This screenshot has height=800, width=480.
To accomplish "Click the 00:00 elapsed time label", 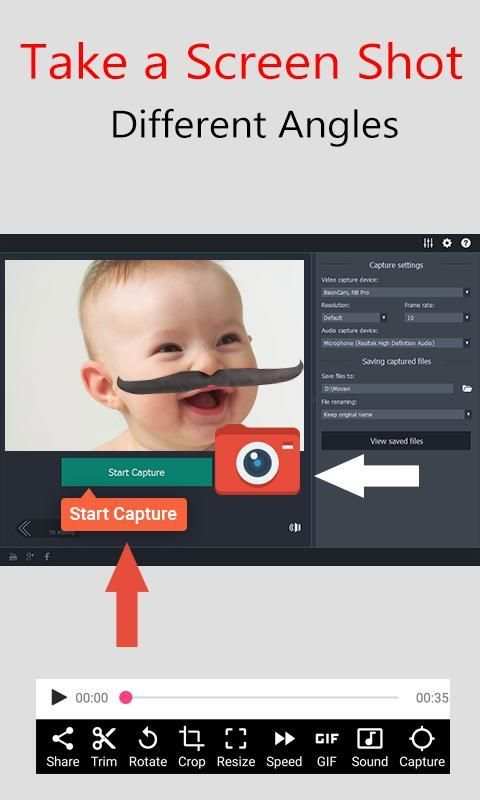I will [92, 697].
